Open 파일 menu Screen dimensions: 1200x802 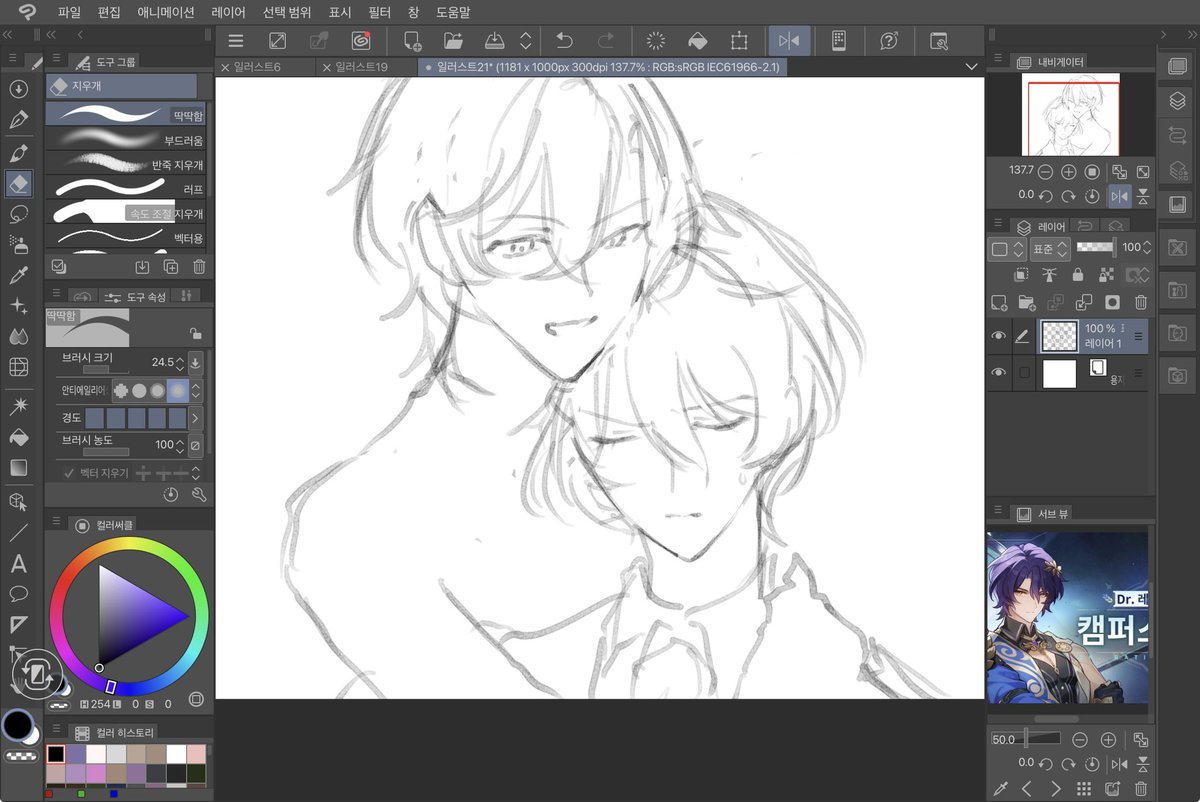click(69, 13)
